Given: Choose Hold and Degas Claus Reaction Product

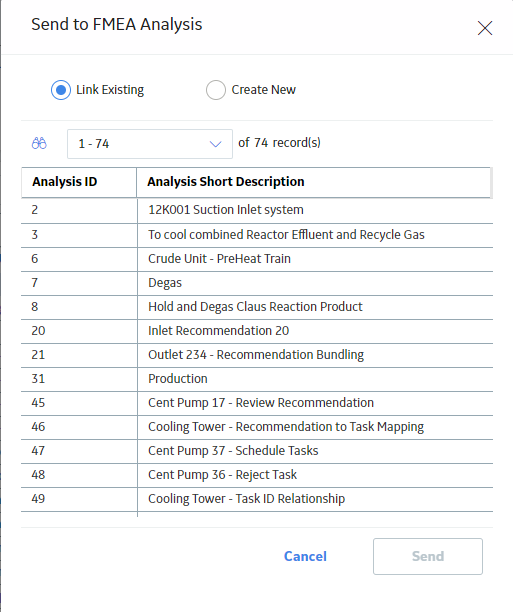Looking at the screenshot, I should 257,307.
